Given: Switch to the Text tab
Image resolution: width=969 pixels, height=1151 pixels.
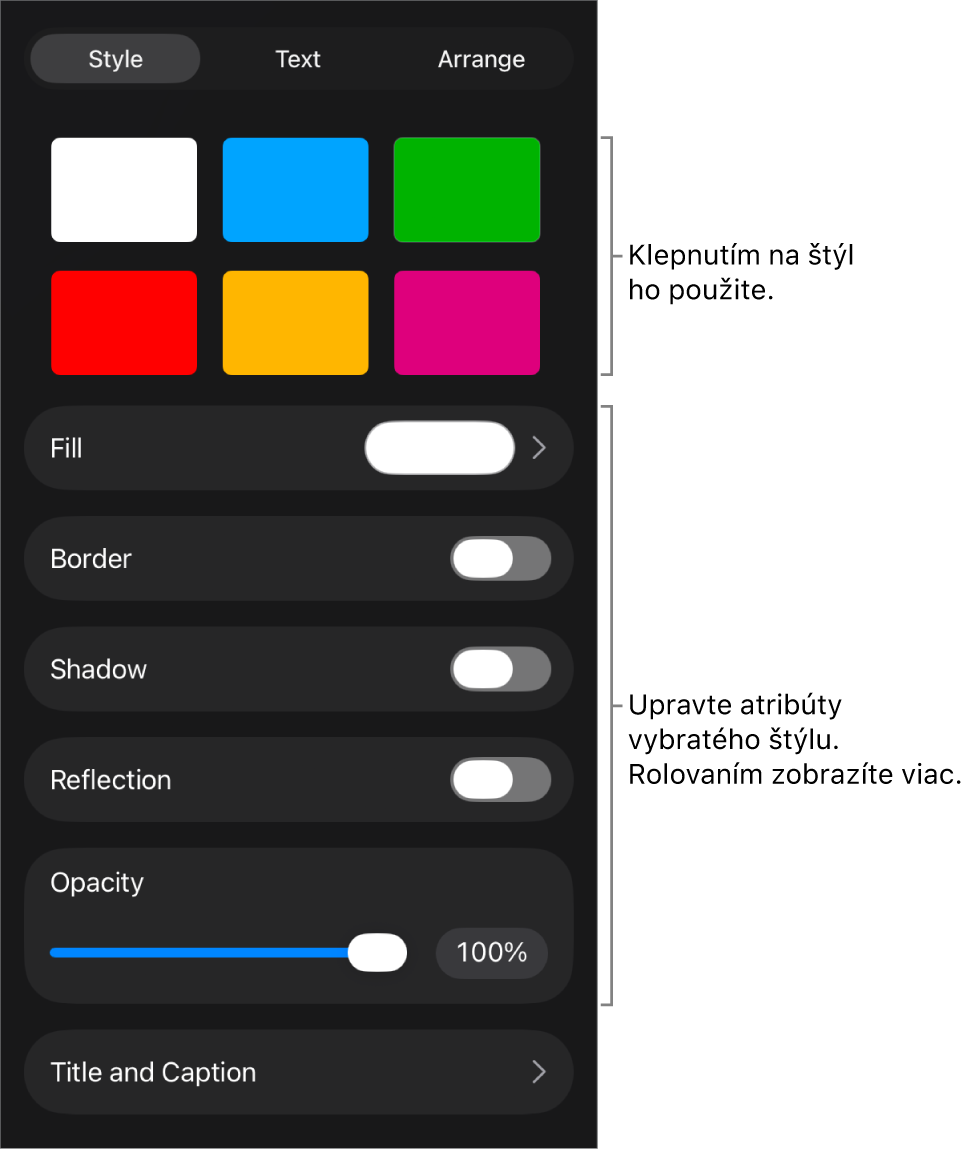Looking at the screenshot, I should coord(298,59).
